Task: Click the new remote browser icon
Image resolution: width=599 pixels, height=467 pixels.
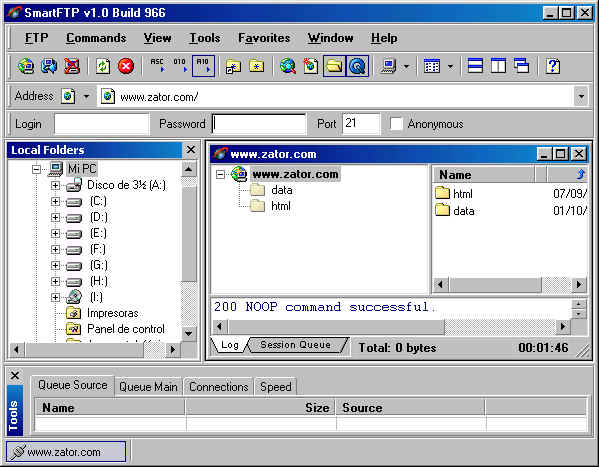Action: (311, 66)
